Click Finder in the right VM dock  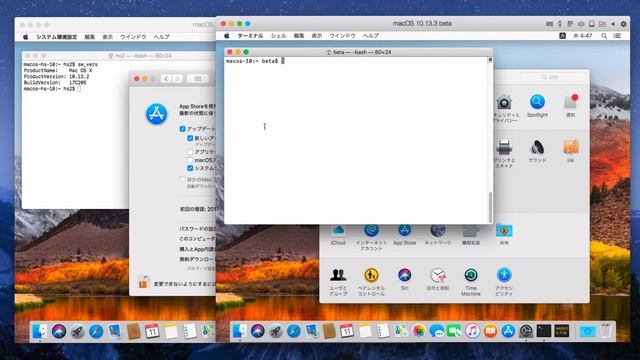(240, 331)
